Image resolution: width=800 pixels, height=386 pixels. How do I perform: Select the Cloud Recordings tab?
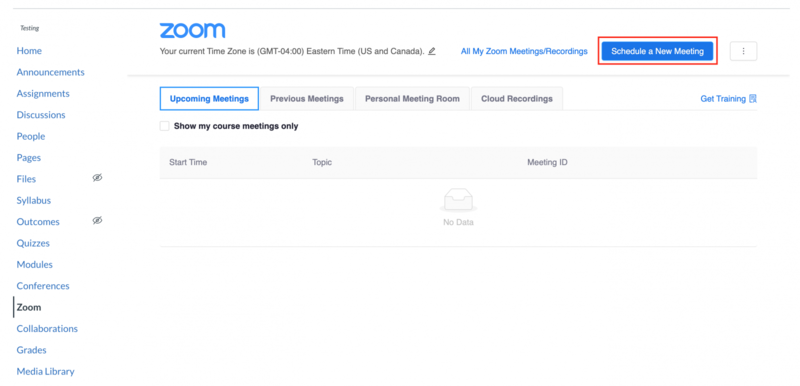point(517,99)
